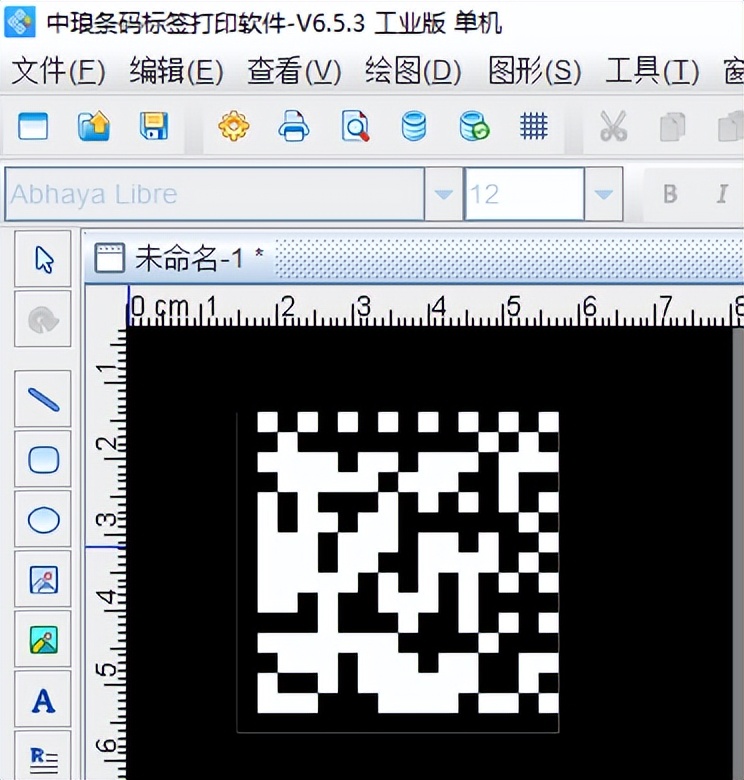Click the copy icon in toolbar

click(x=672, y=127)
